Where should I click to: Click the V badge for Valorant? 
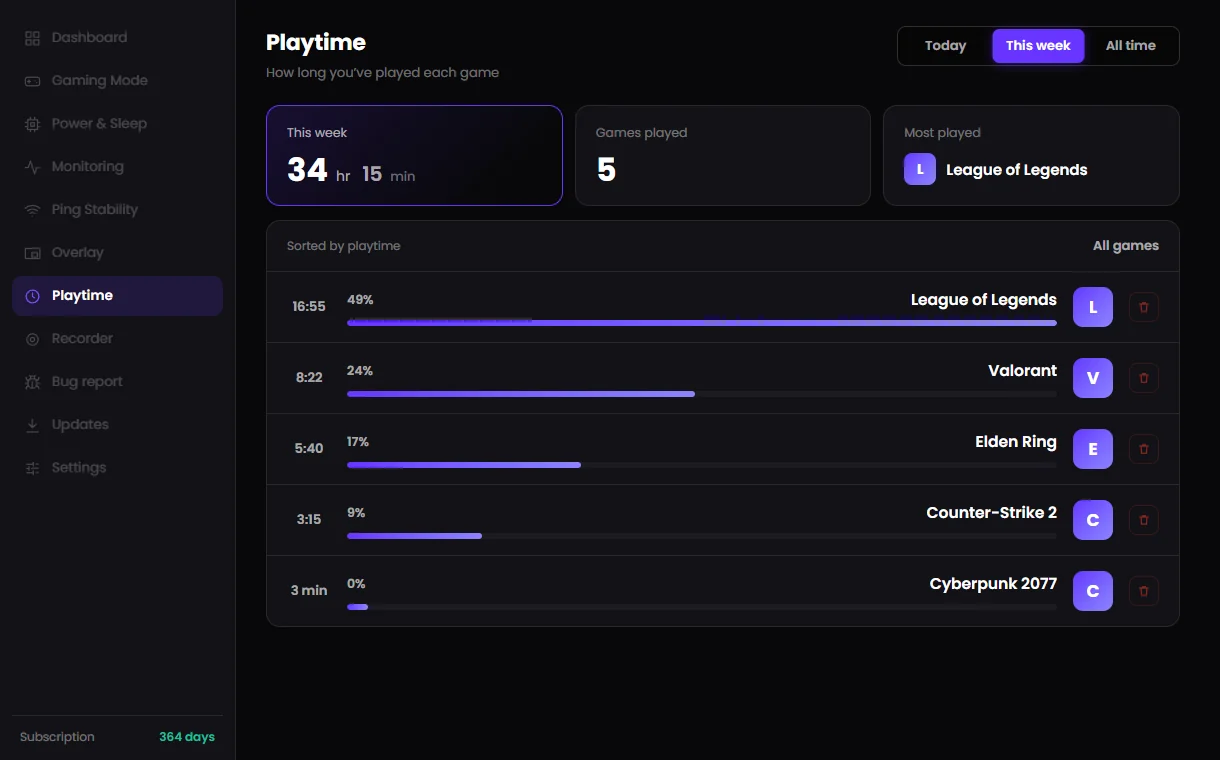[1093, 378]
